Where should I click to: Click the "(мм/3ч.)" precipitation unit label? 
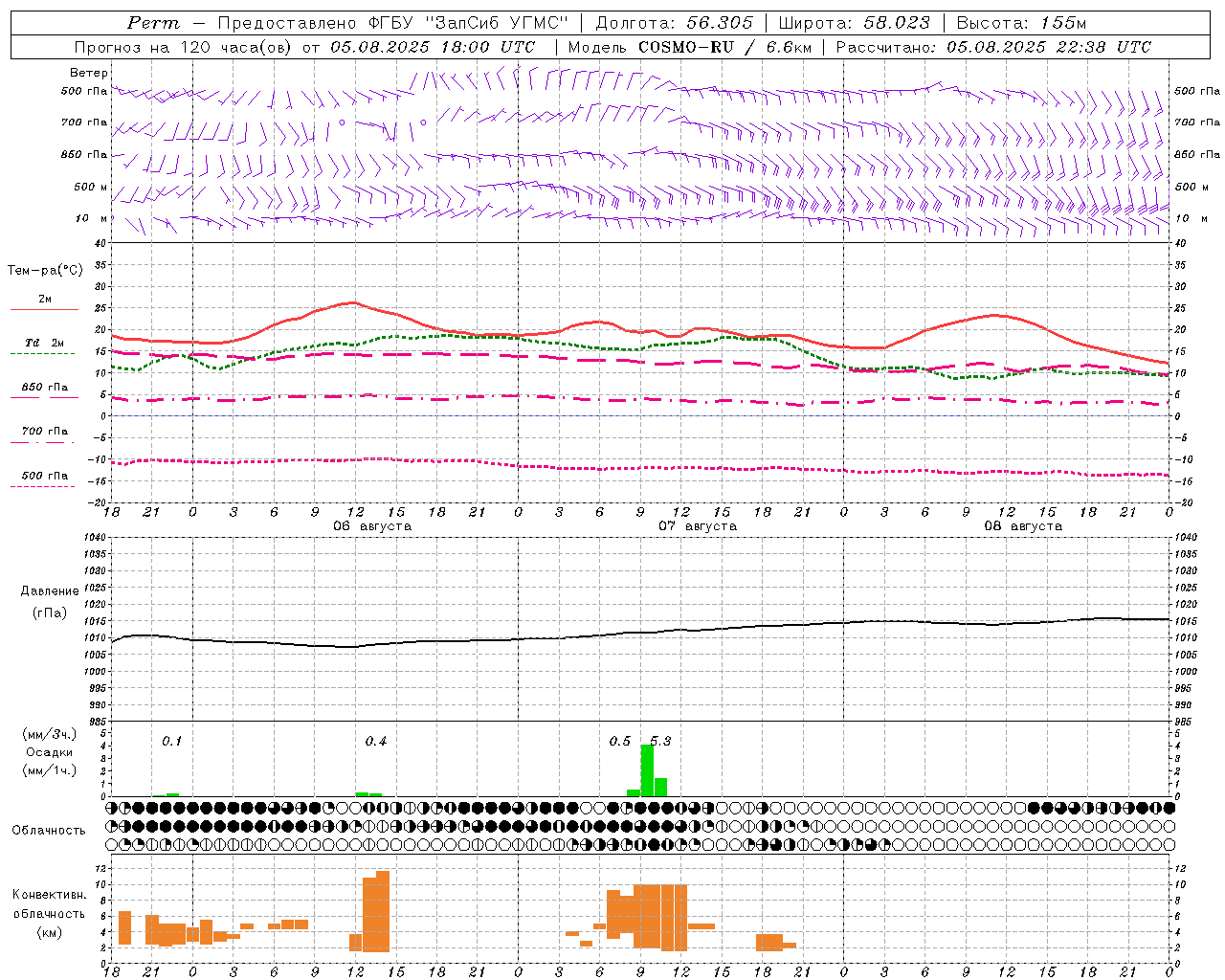tap(50, 734)
